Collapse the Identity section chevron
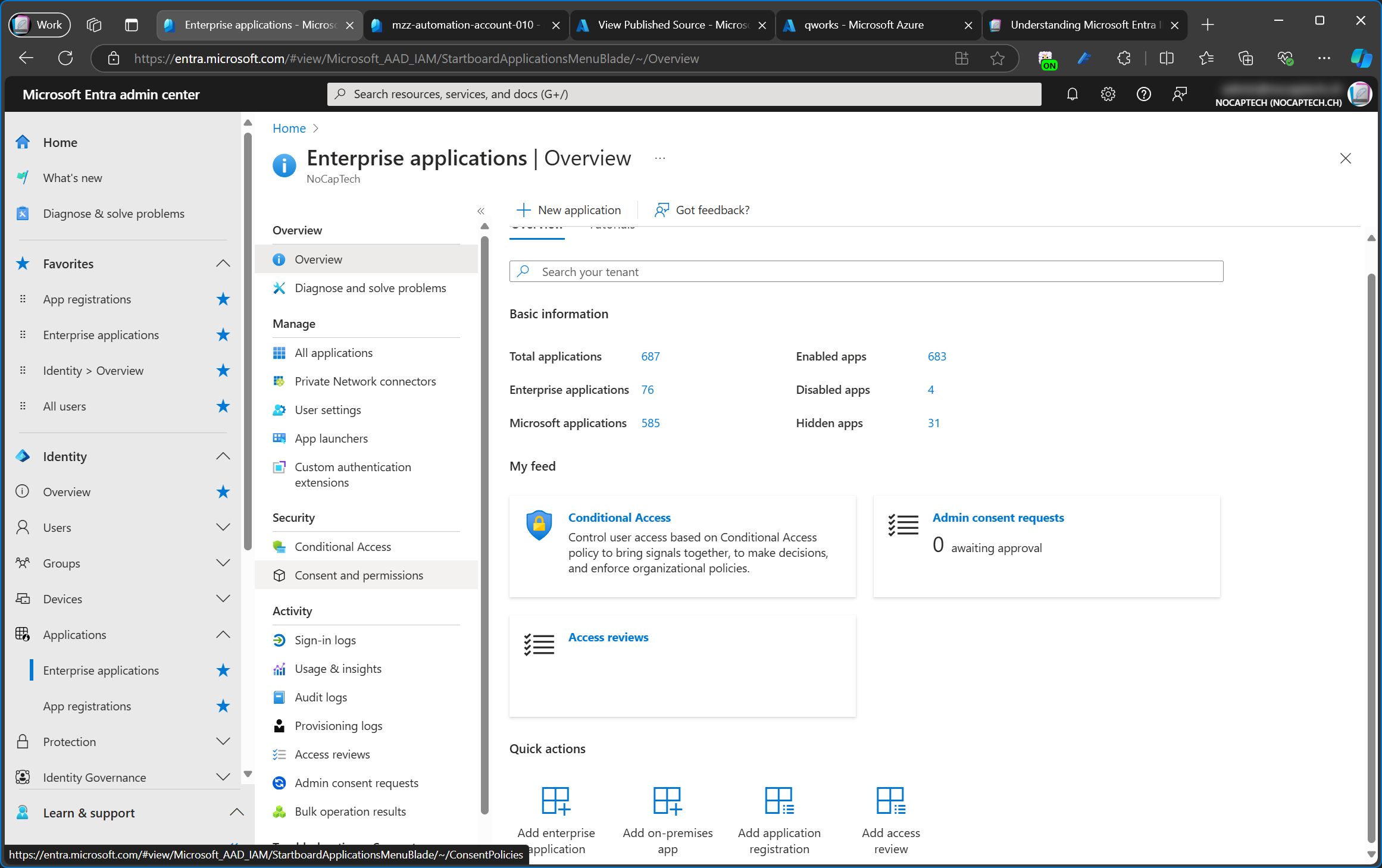 pos(223,456)
